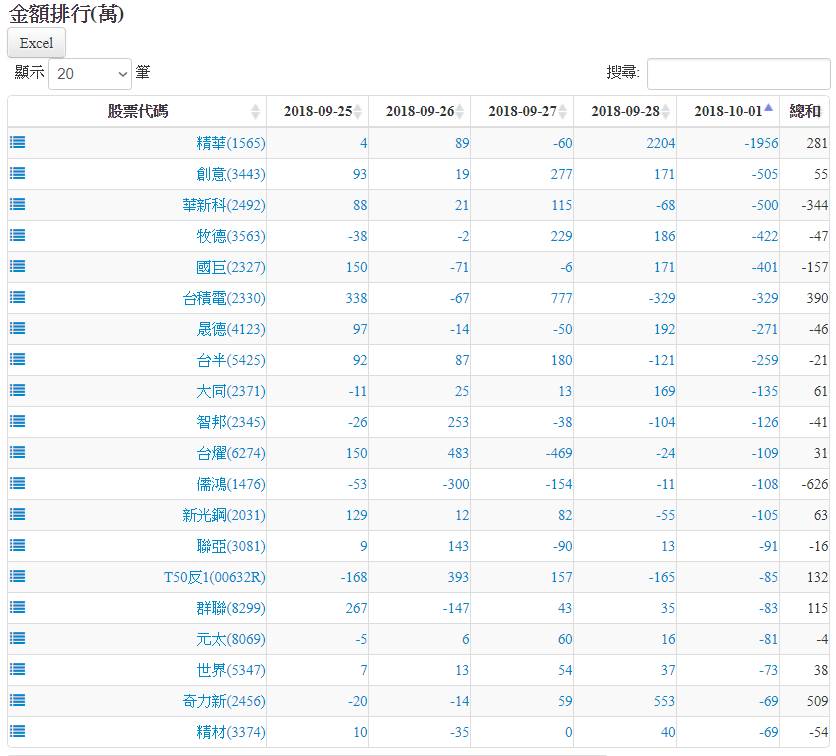
Task: Click the list icon beside 奇力新(2456)
Action: 18,700
